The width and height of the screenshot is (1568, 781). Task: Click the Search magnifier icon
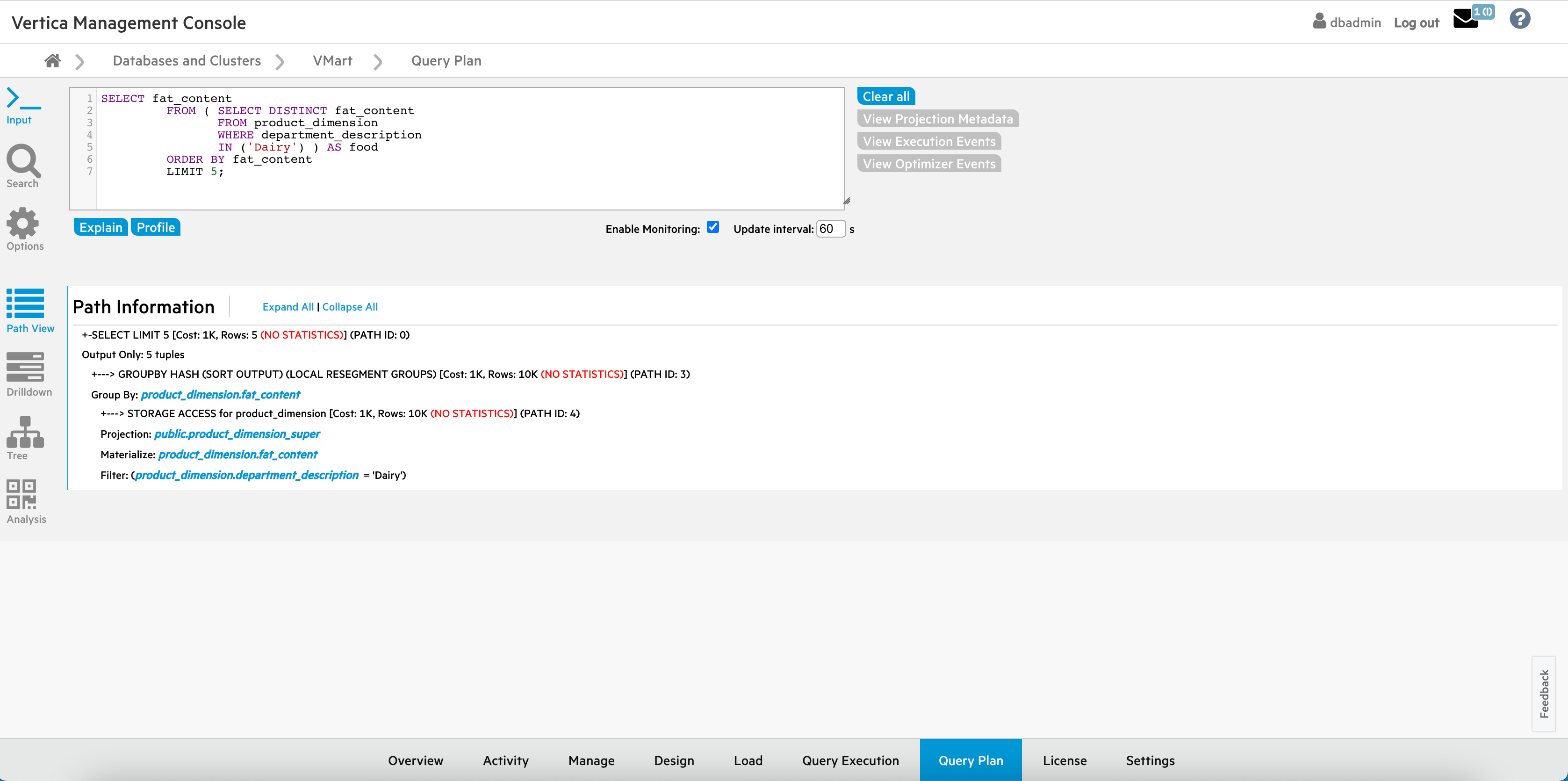point(23,161)
